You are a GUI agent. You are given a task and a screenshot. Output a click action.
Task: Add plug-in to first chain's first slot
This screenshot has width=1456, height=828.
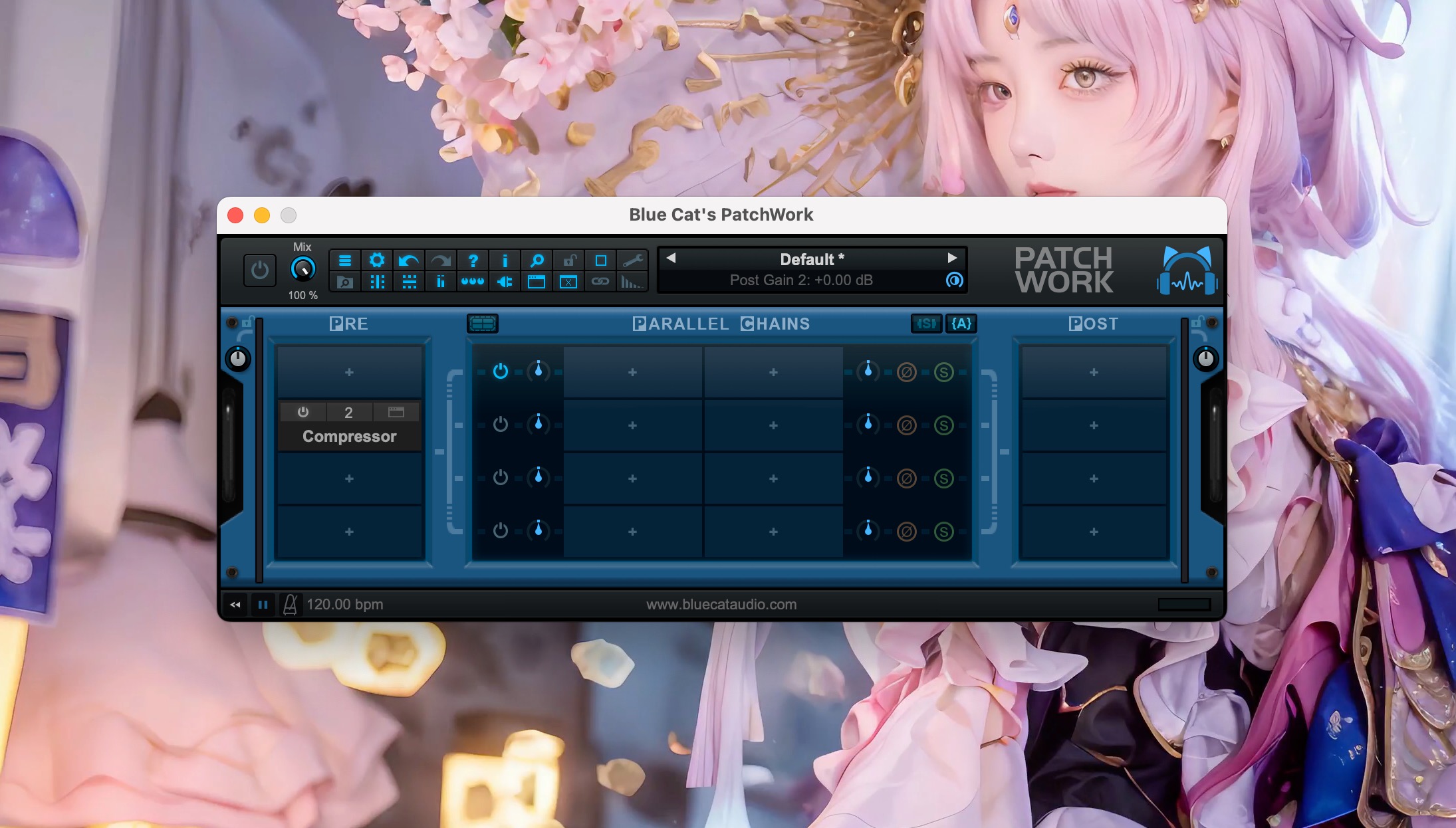[x=632, y=372]
